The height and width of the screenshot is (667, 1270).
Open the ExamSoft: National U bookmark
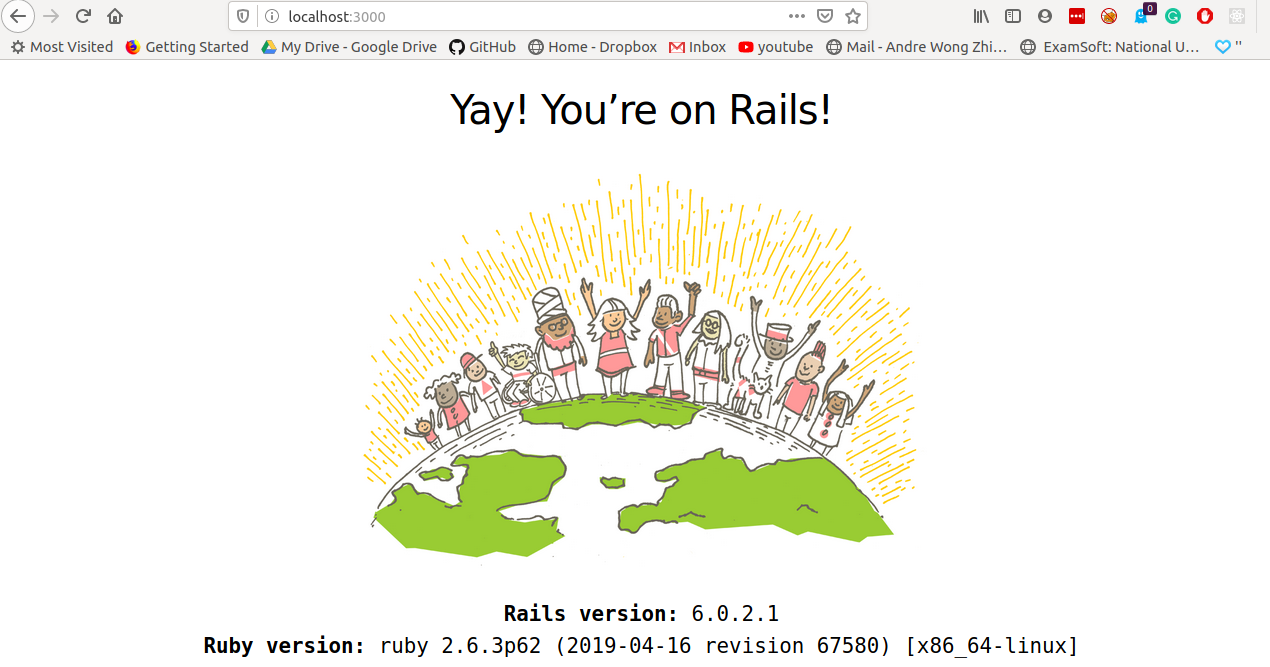click(1110, 47)
